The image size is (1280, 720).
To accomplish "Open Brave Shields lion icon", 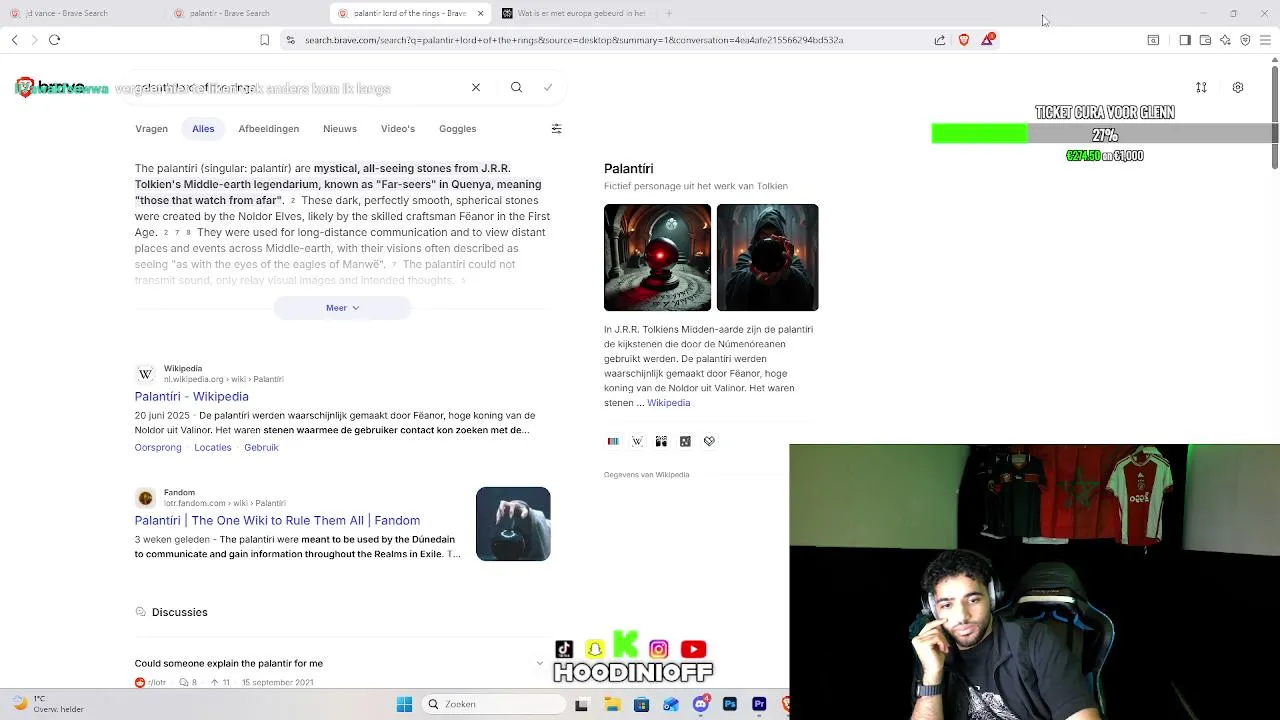I will click(964, 40).
